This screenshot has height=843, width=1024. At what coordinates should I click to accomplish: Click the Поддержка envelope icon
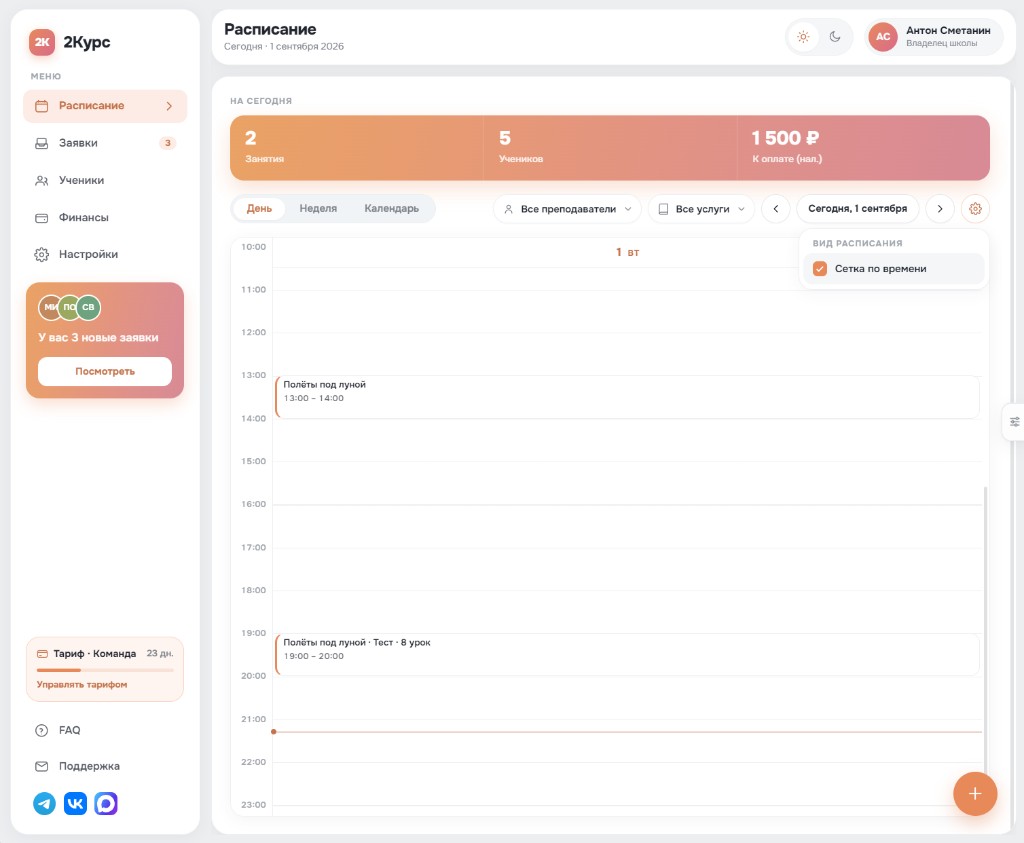coord(41,767)
